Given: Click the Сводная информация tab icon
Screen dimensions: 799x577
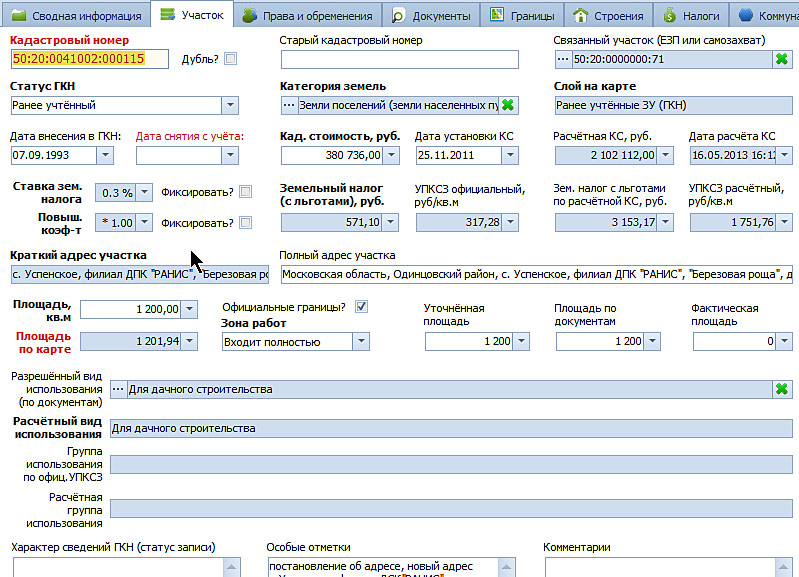Looking at the screenshot, I should tap(19, 16).
